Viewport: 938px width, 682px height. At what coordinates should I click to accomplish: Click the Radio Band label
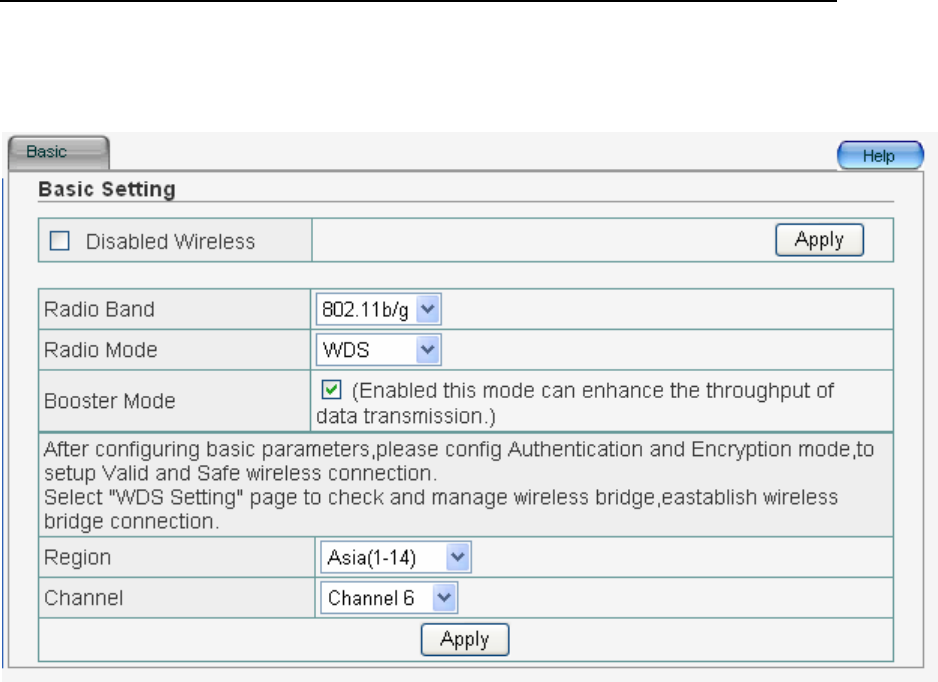(x=99, y=309)
